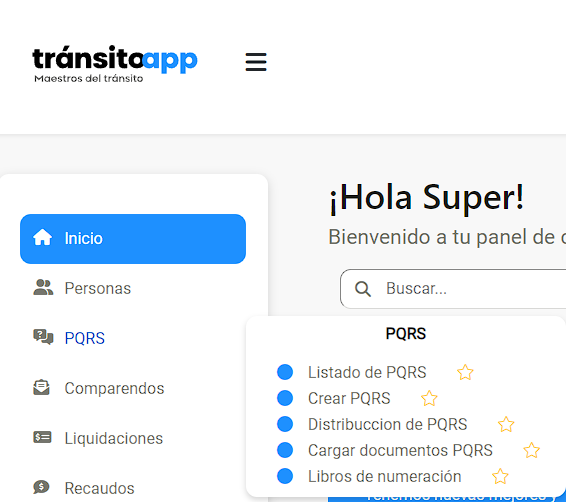The height and width of the screenshot is (502, 566).
Task: Click the PQRS chat bubbles icon
Action: tap(43, 337)
